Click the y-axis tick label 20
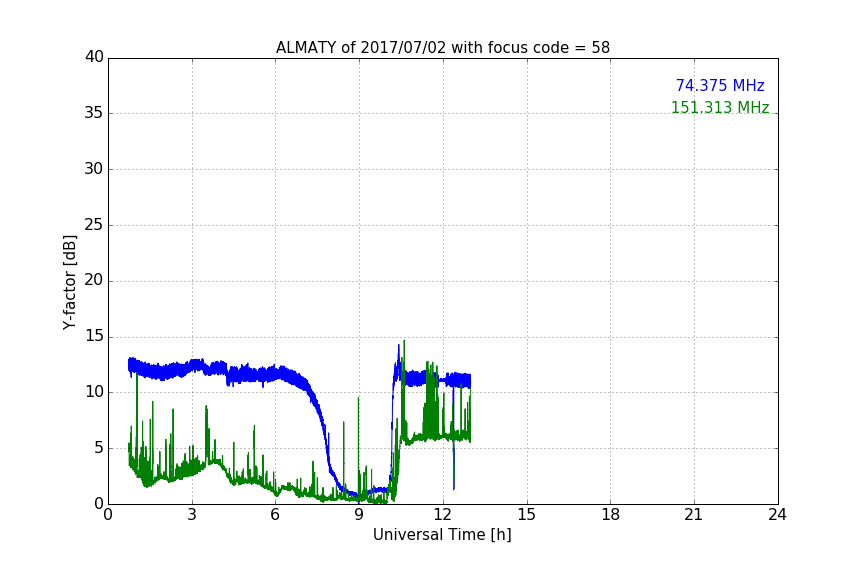This screenshot has width=864, height=576. click(94, 281)
